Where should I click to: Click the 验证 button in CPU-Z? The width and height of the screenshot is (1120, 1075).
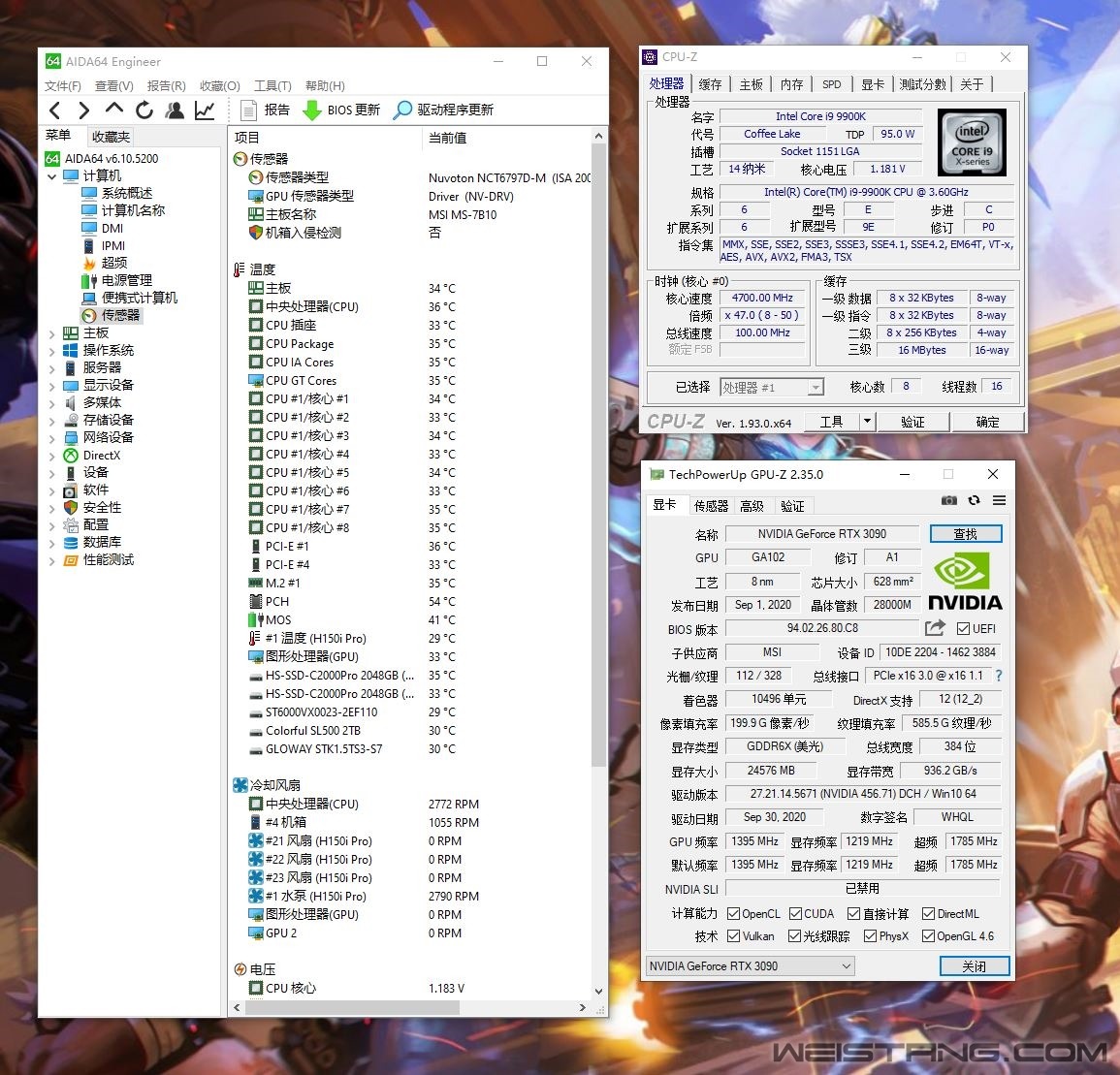point(912,422)
